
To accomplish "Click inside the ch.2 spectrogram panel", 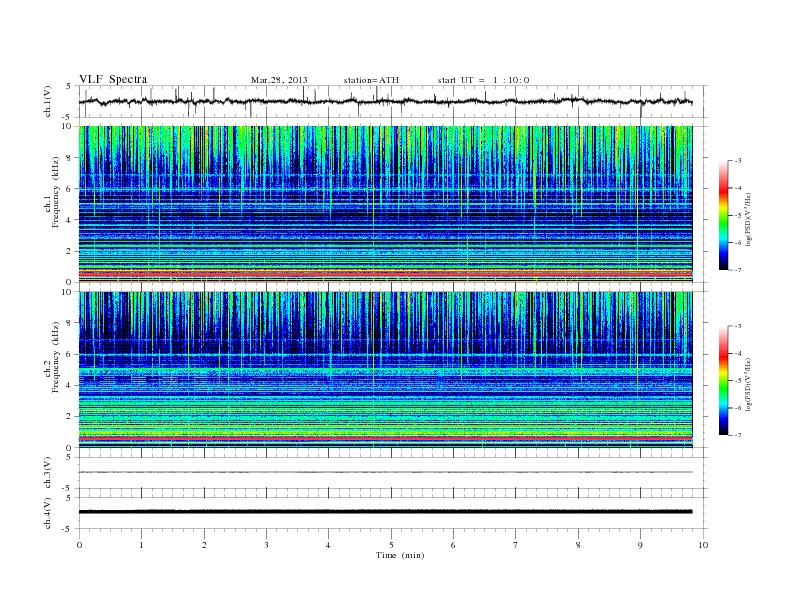I will (385, 369).
